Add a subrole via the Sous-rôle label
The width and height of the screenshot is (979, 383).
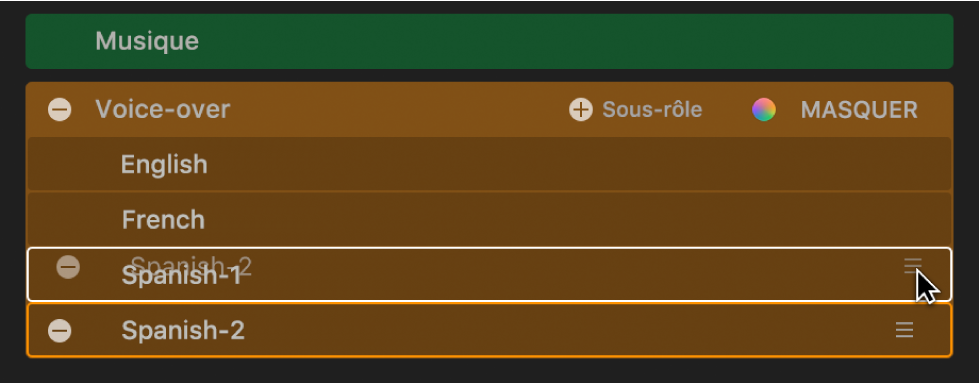pyautogui.click(x=652, y=110)
